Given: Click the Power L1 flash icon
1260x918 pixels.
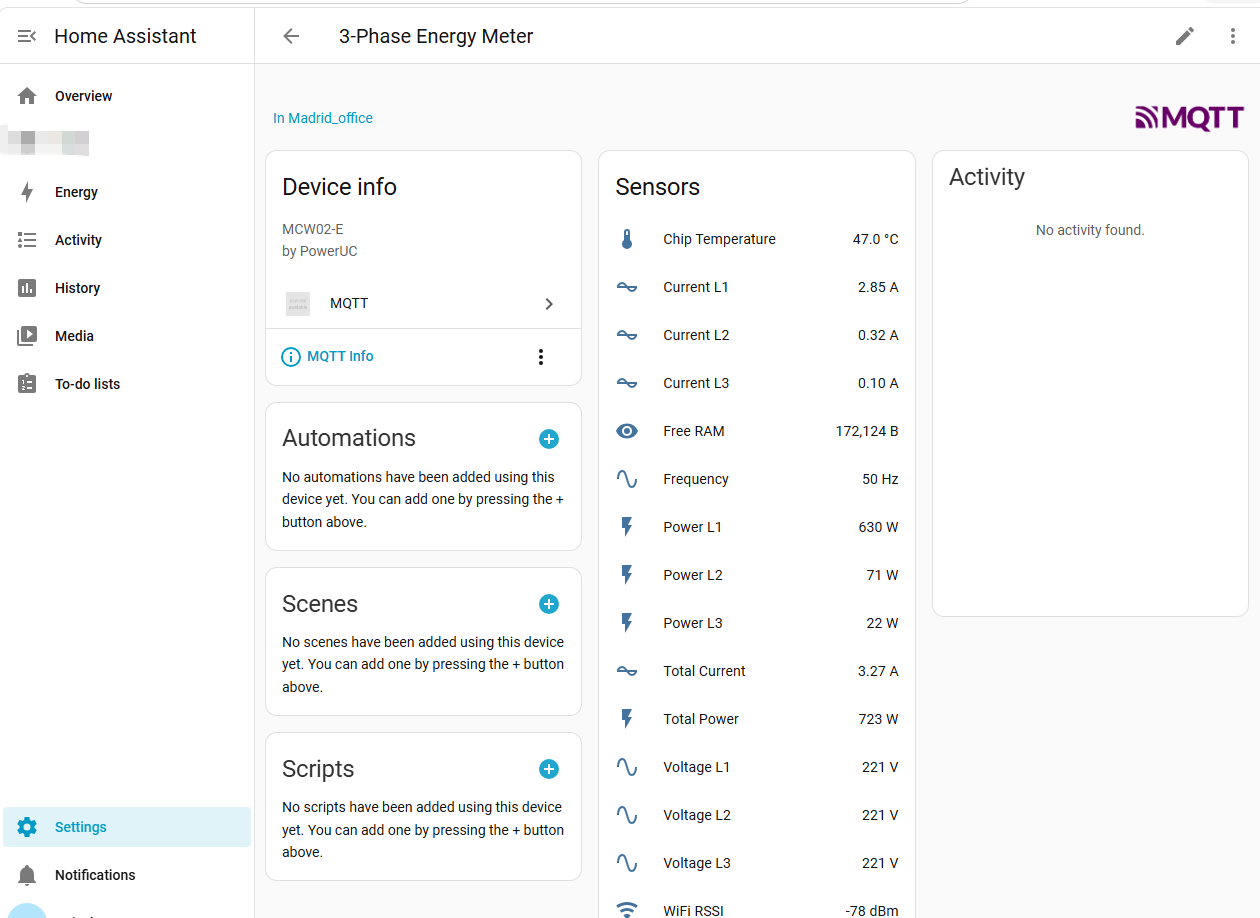Looking at the screenshot, I should coord(627,527).
